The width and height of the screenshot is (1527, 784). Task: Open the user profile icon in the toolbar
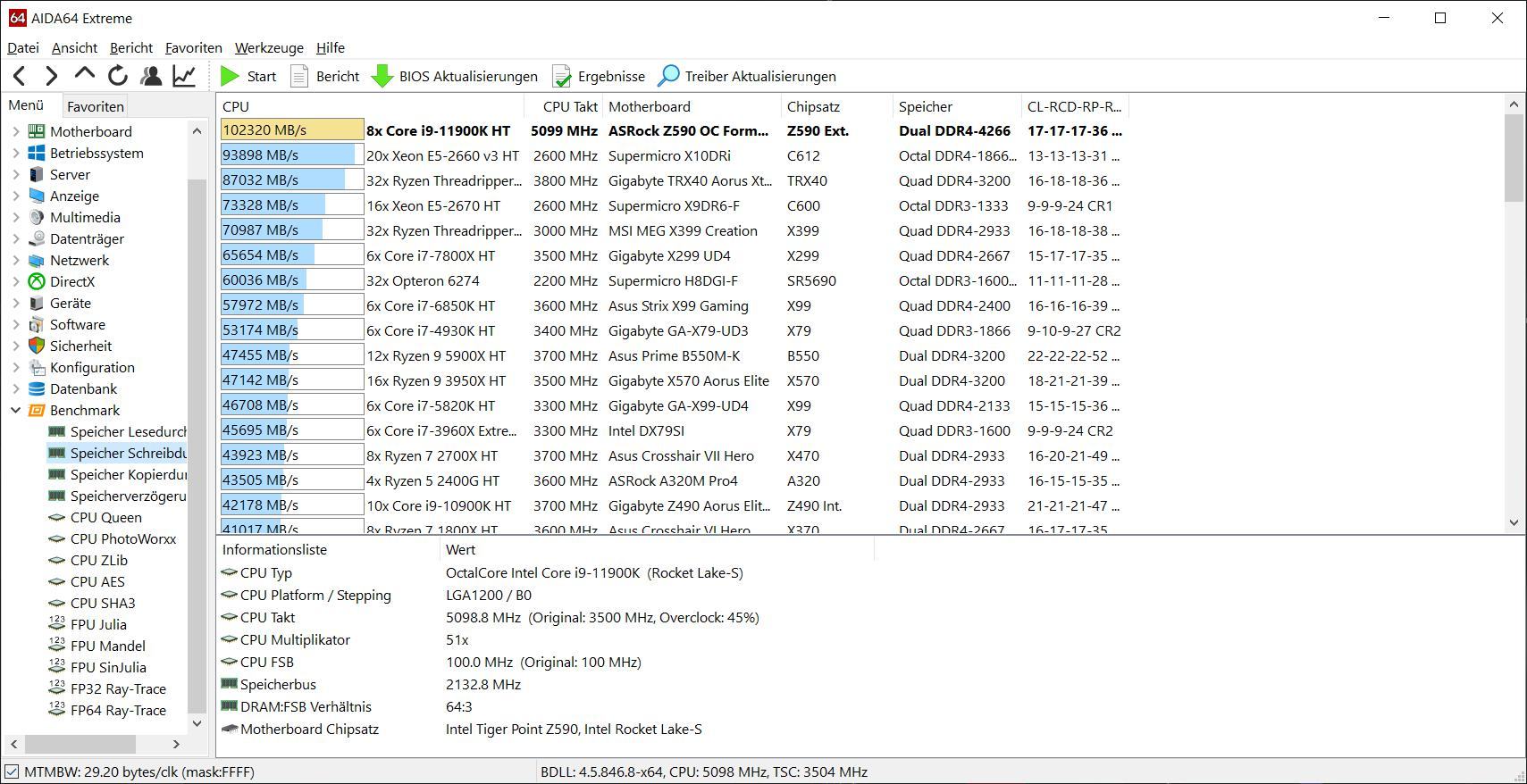[x=151, y=76]
